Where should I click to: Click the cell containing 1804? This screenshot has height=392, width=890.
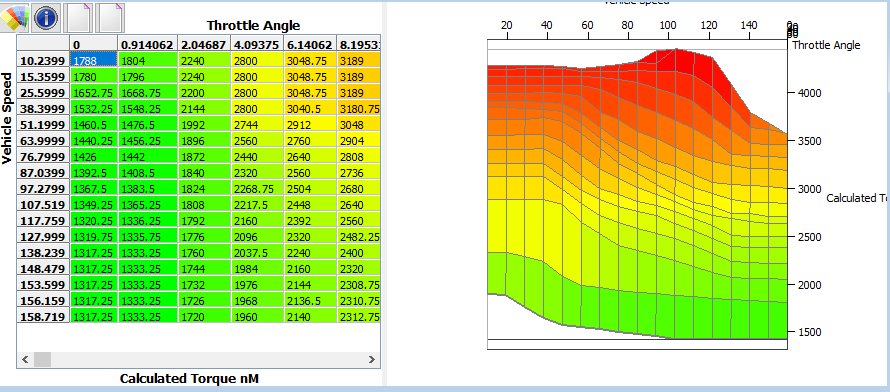point(148,61)
